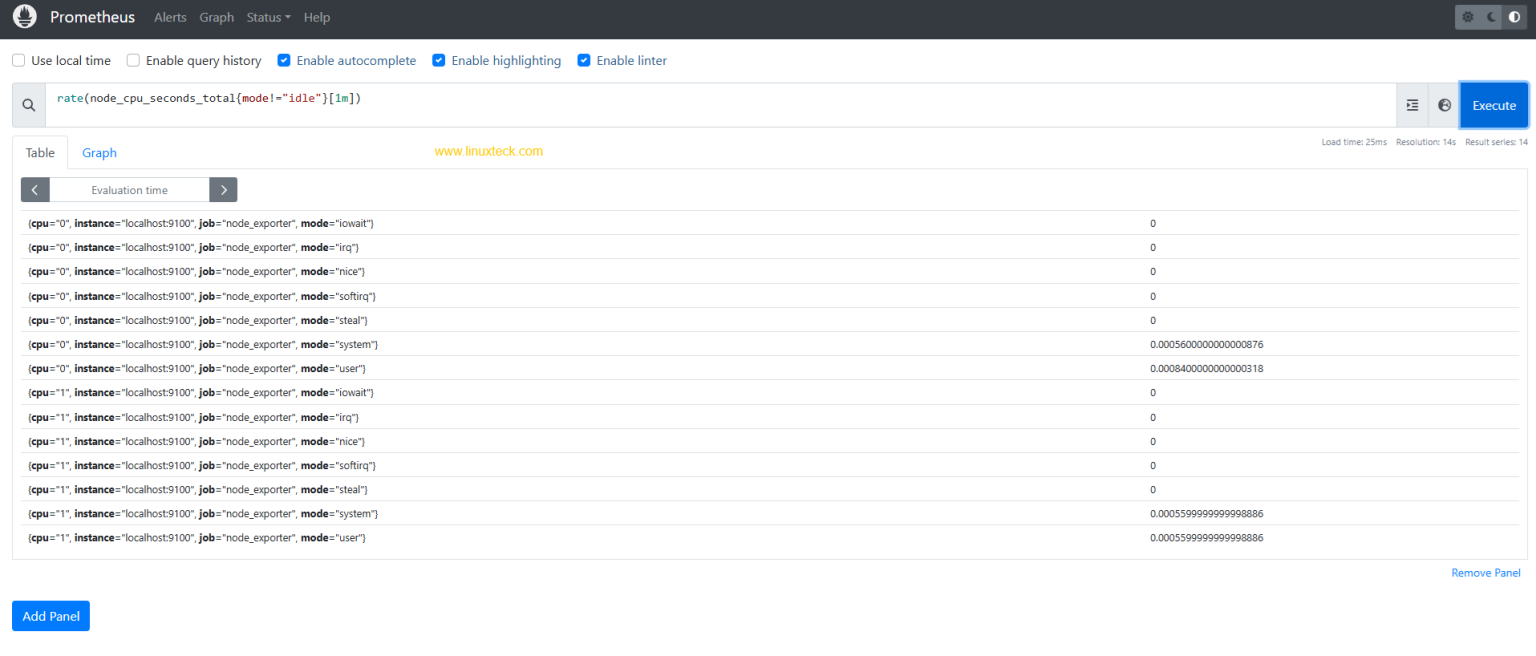Click the Remove Panel link

(x=1486, y=573)
